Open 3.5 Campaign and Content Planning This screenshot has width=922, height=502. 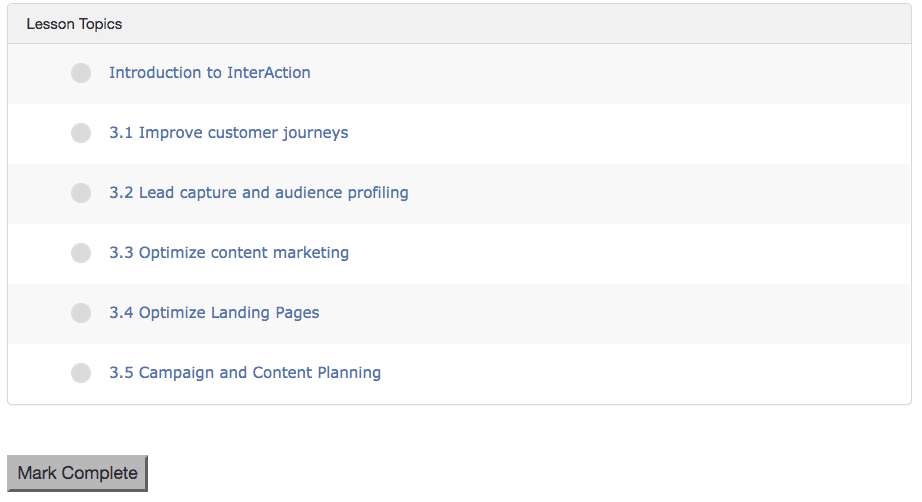coord(245,373)
